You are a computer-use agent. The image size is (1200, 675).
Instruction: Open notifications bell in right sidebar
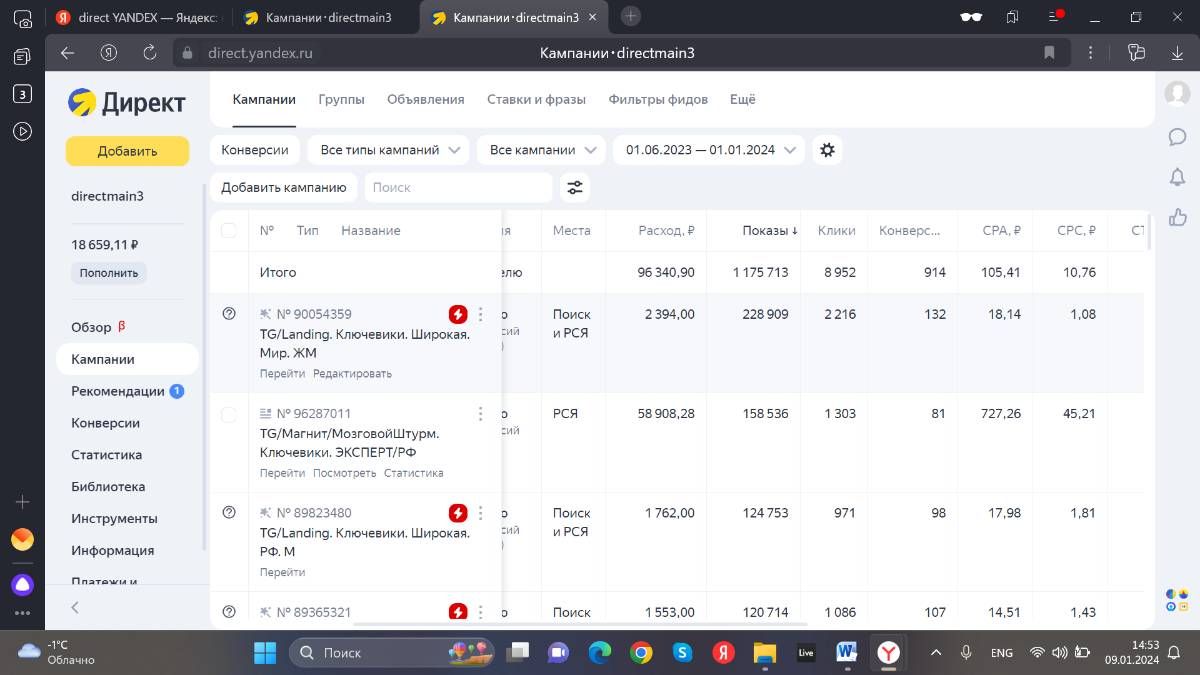1178,177
